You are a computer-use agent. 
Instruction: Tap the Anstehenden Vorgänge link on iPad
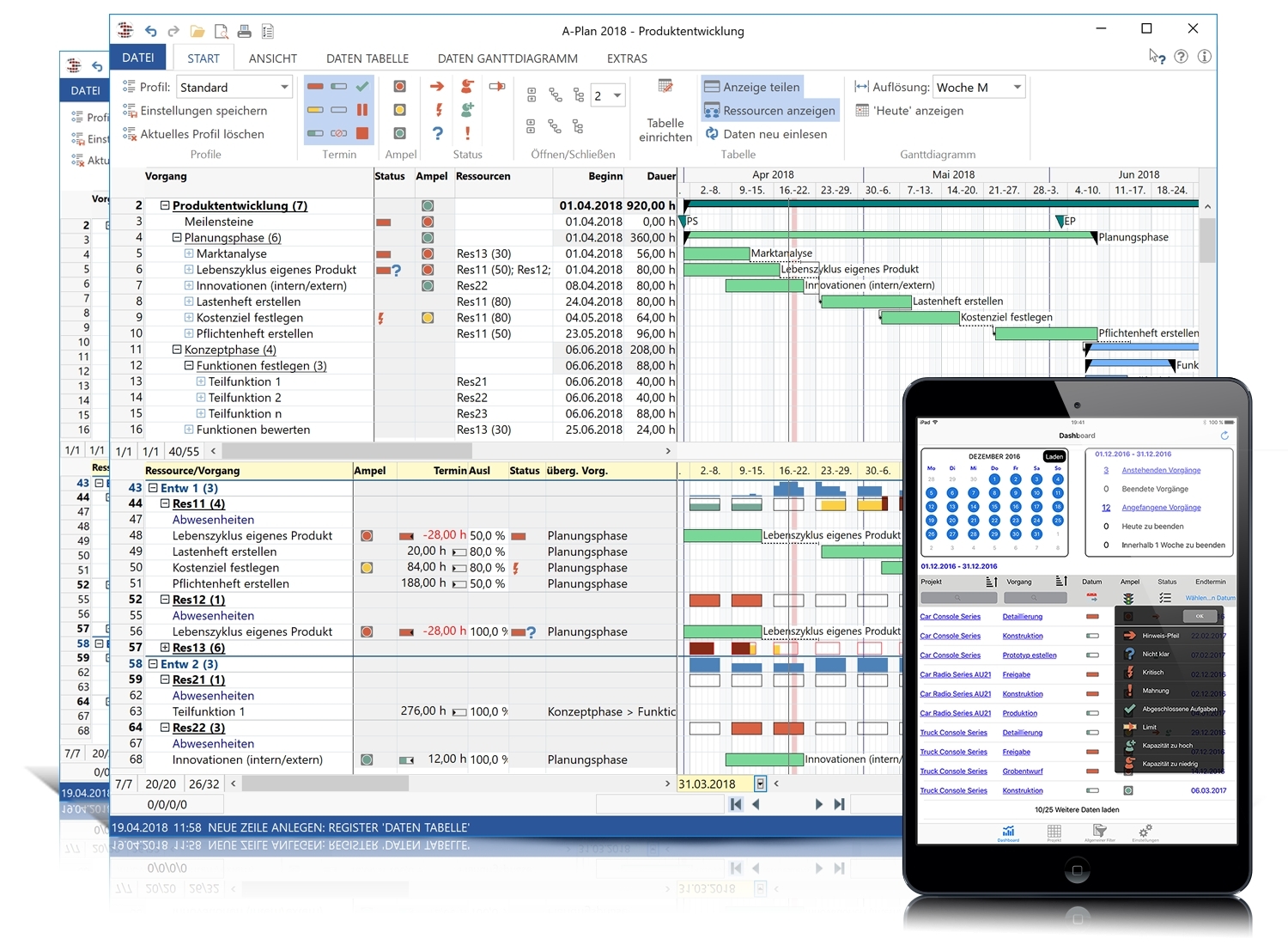coord(1161,470)
